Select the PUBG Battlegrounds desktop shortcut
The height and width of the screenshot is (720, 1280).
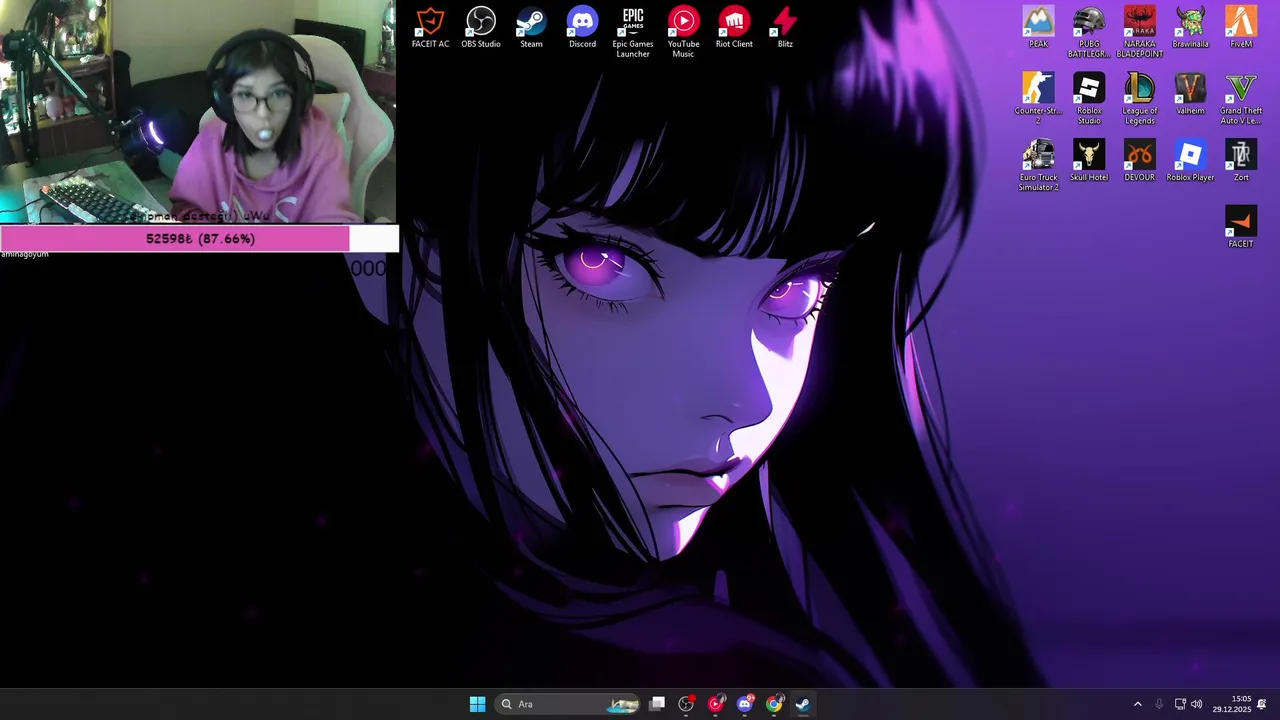[1089, 32]
